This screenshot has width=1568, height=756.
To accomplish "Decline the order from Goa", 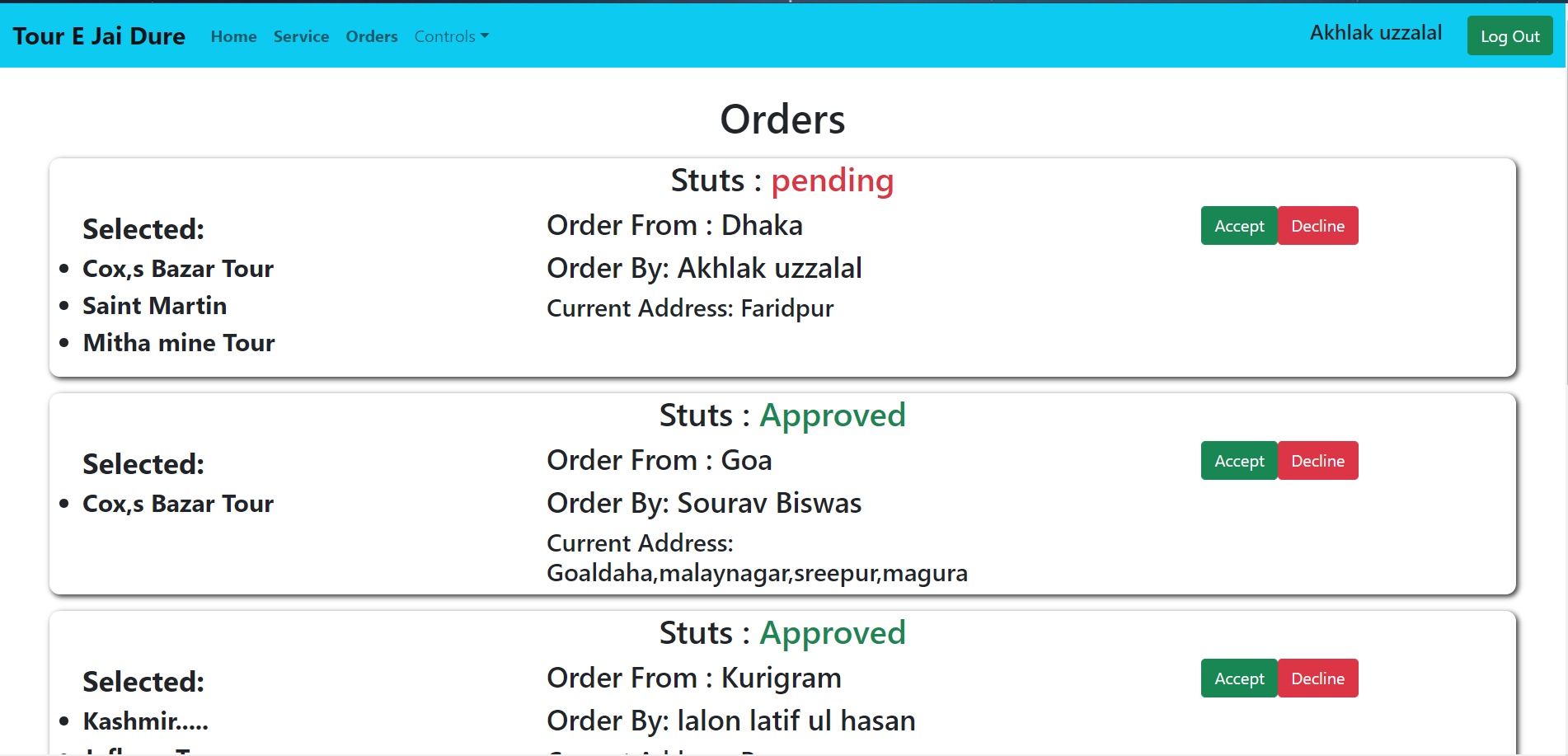I will click(1317, 461).
